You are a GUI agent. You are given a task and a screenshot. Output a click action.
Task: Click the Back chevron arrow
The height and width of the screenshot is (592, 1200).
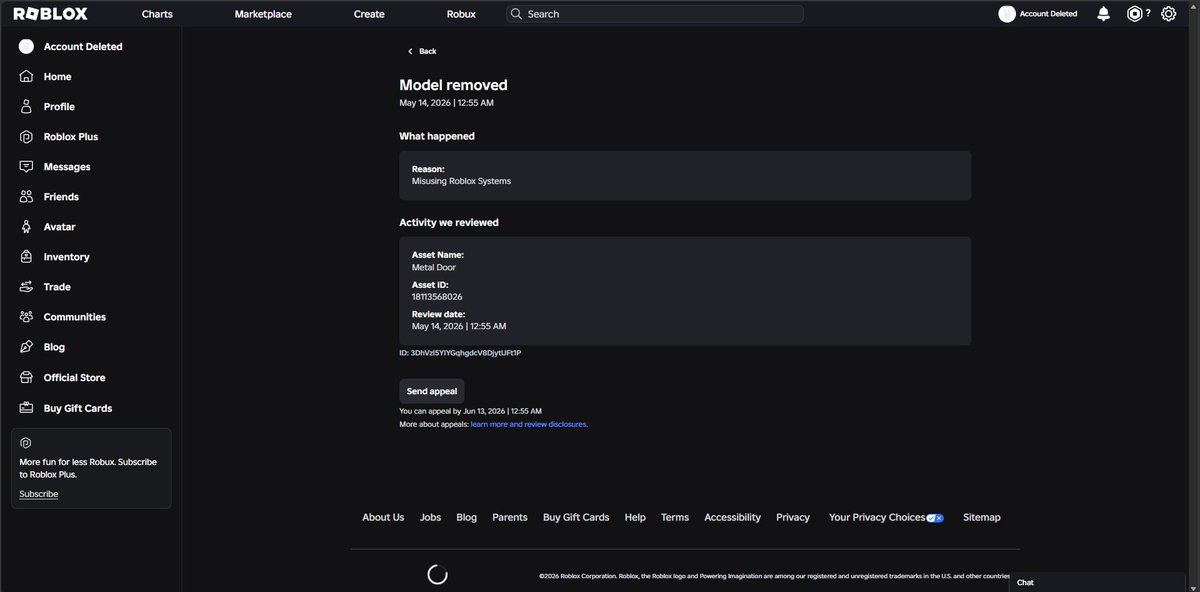410,51
